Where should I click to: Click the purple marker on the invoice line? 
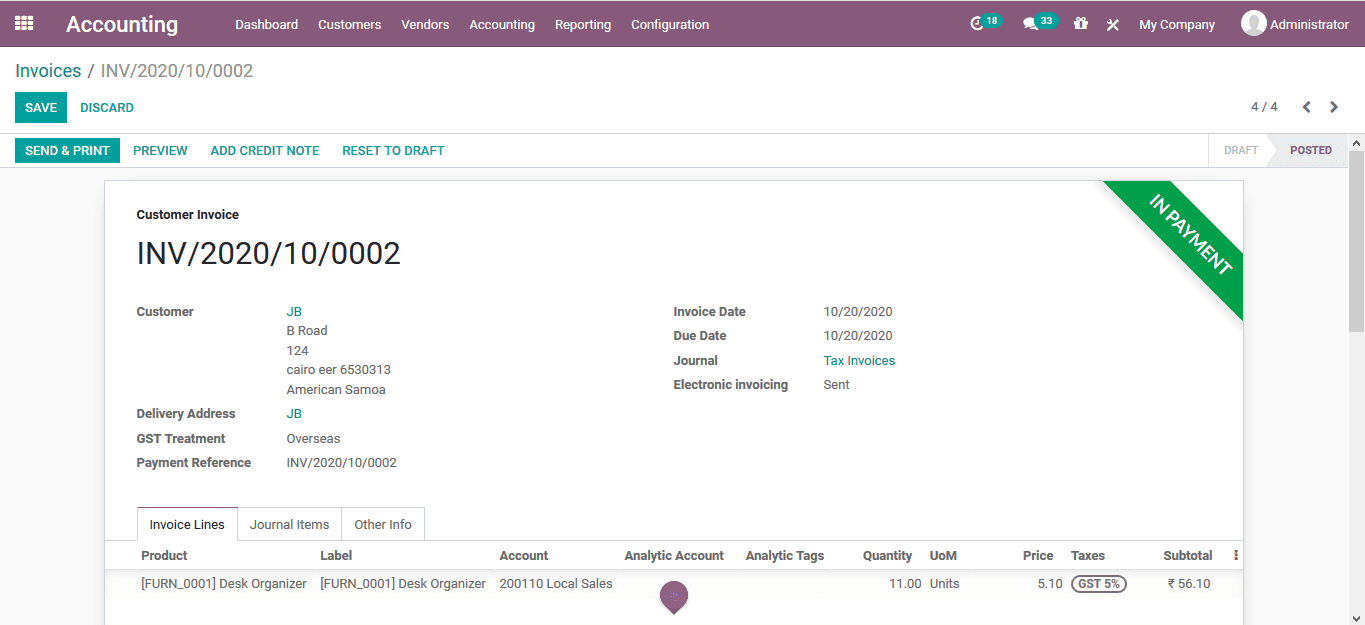[x=673, y=597]
